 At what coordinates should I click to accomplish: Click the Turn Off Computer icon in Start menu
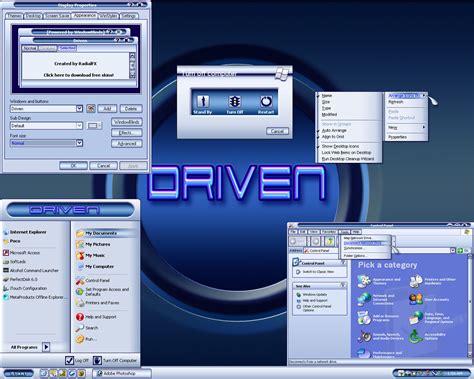pyautogui.click(x=97, y=360)
